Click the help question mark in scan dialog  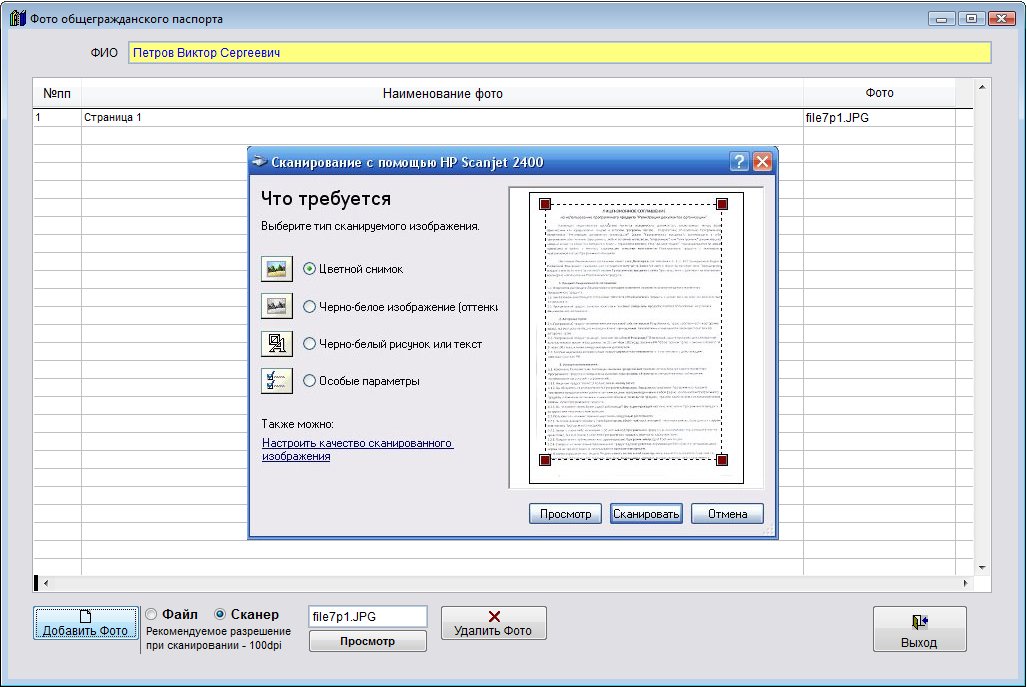[x=739, y=162]
